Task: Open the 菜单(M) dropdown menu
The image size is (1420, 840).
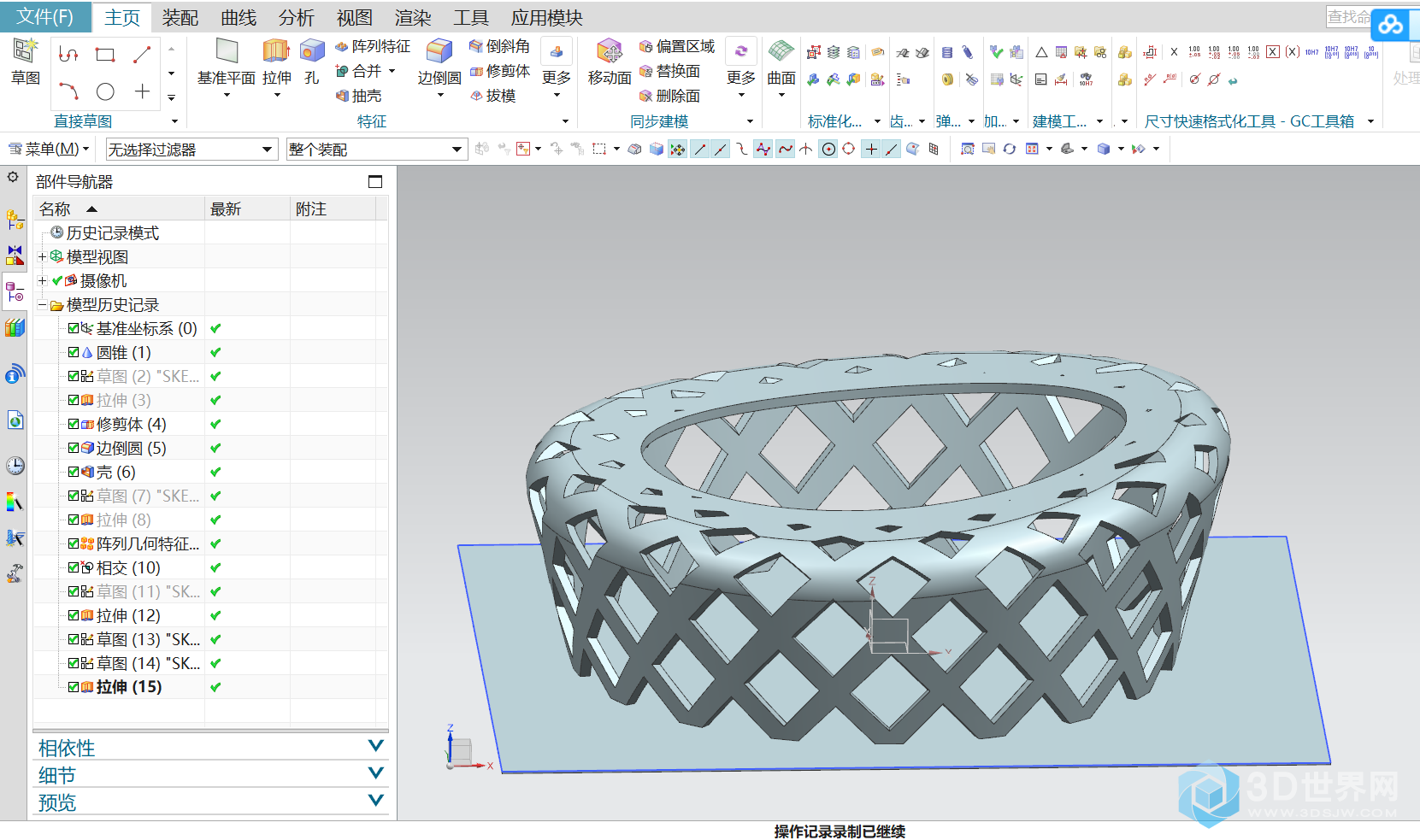Action: click(50, 150)
